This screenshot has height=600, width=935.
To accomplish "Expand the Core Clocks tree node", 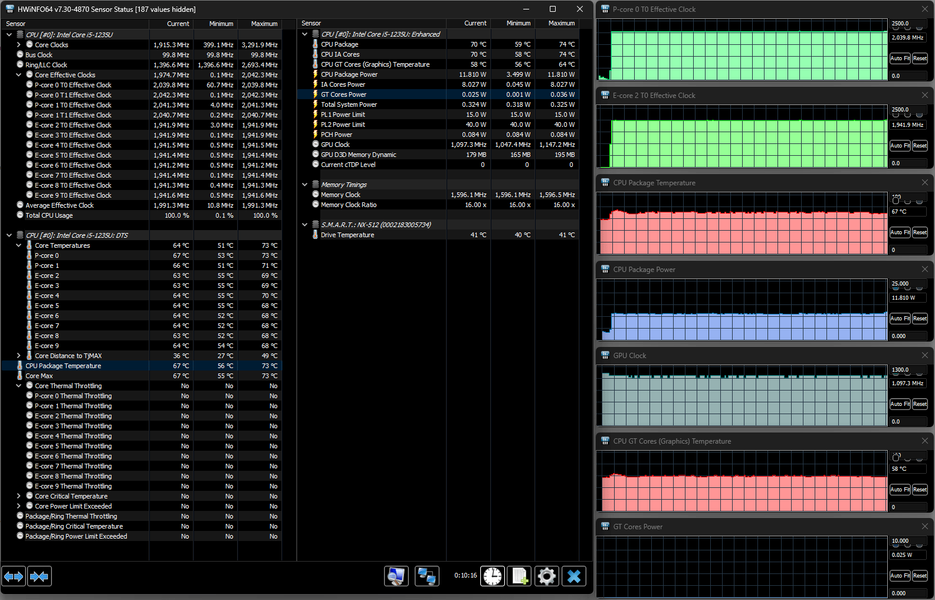I will tap(19, 45).
